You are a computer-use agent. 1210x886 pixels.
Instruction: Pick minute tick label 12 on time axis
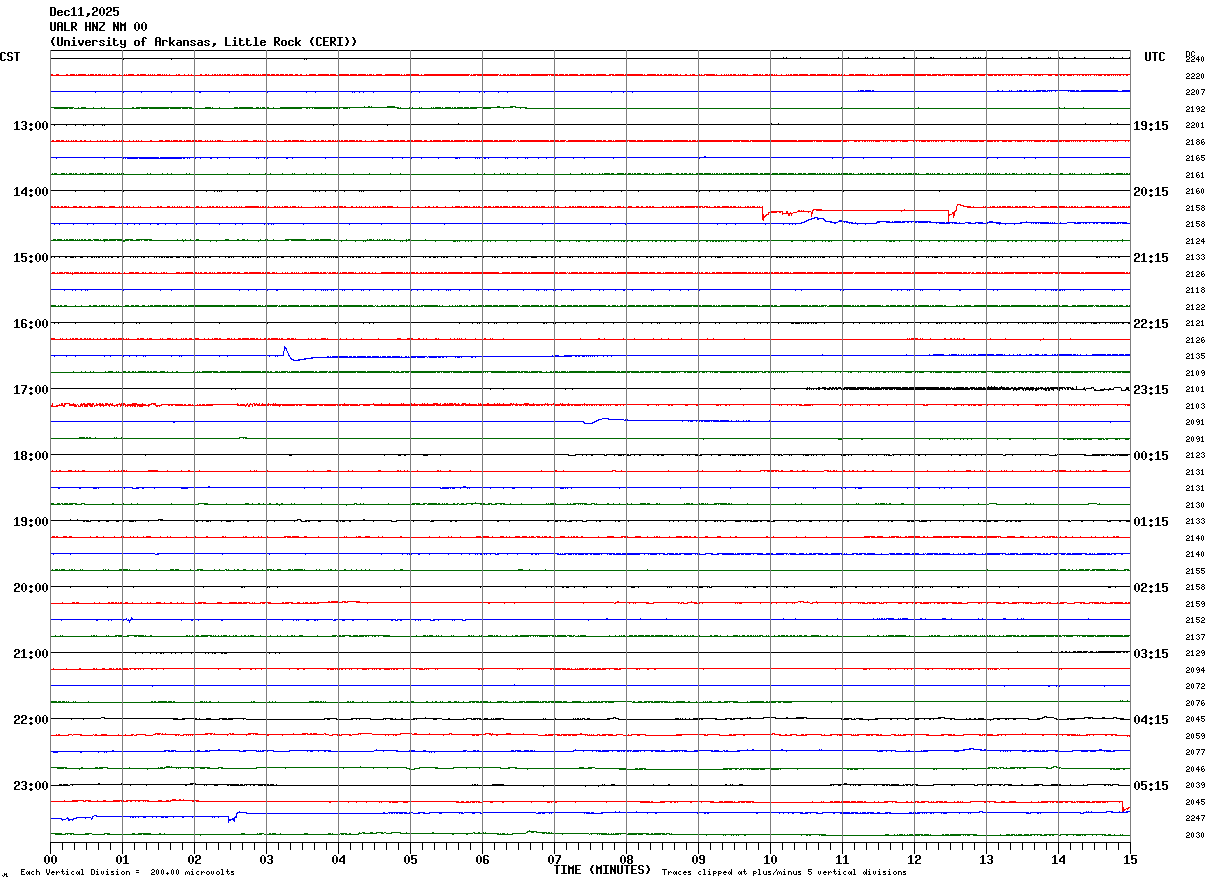click(914, 858)
